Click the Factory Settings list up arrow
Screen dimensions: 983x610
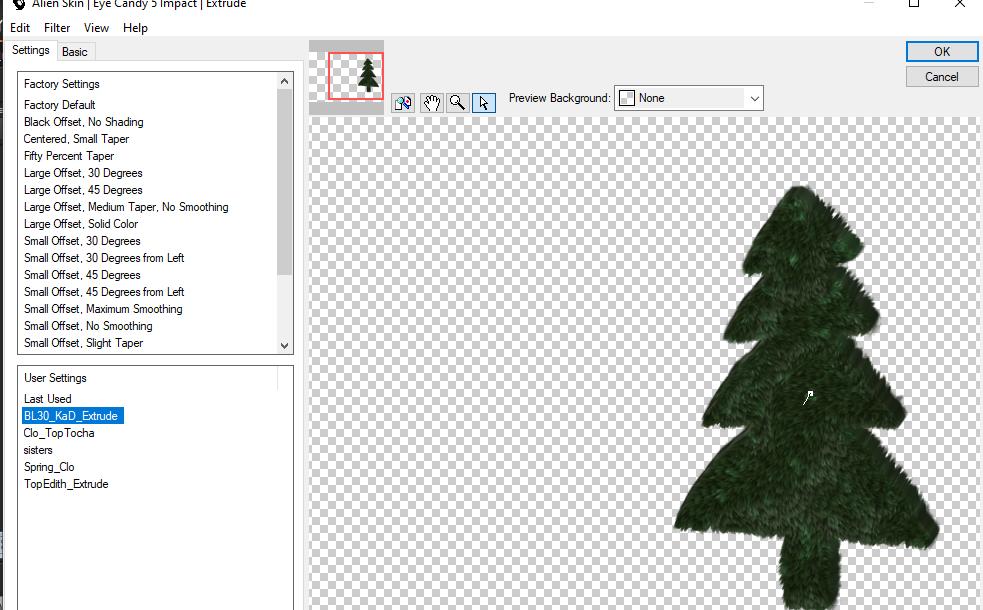pos(285,81)
